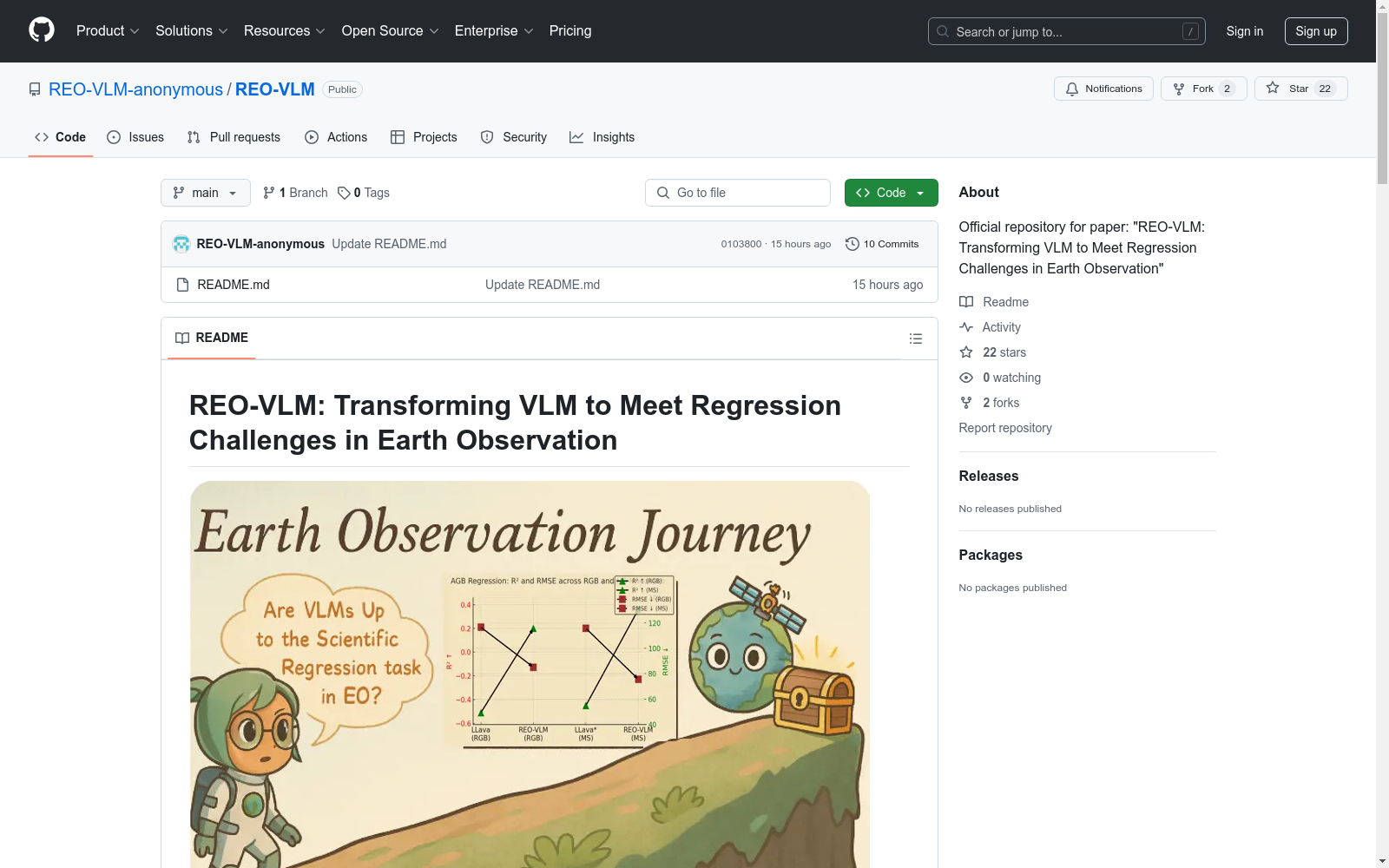Click the Readme book icon in About

pos(966,302)
